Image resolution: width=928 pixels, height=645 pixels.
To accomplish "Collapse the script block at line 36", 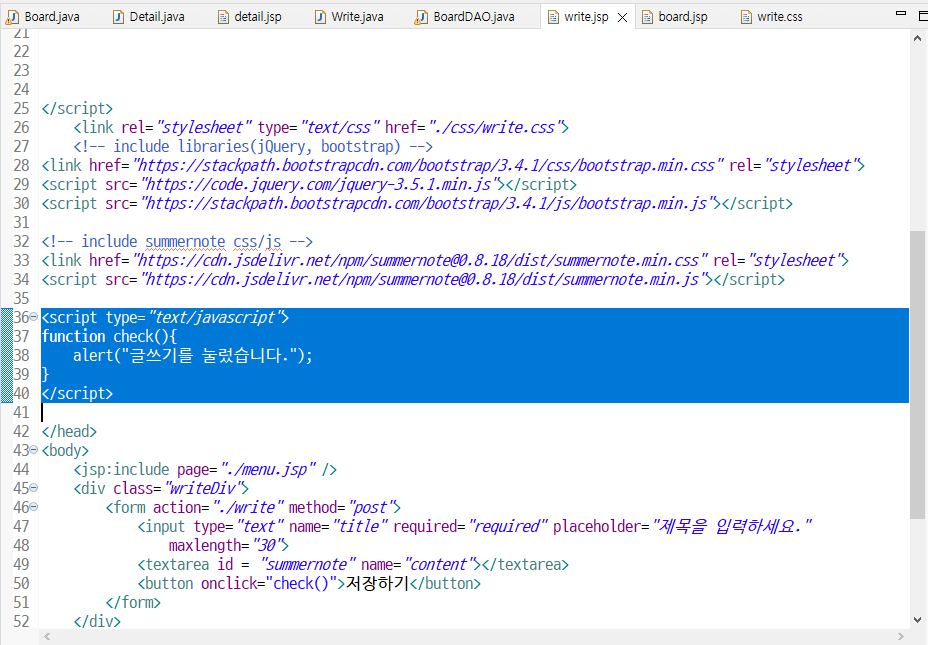I will pyautogui.click(x=34, y=317).
